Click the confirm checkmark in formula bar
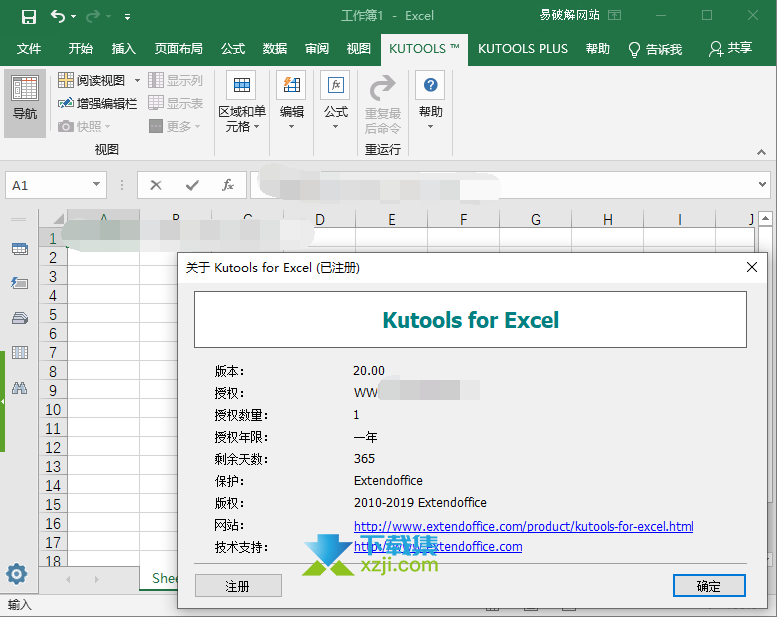Viewport: 778px width, 617px height. point(192,185)
